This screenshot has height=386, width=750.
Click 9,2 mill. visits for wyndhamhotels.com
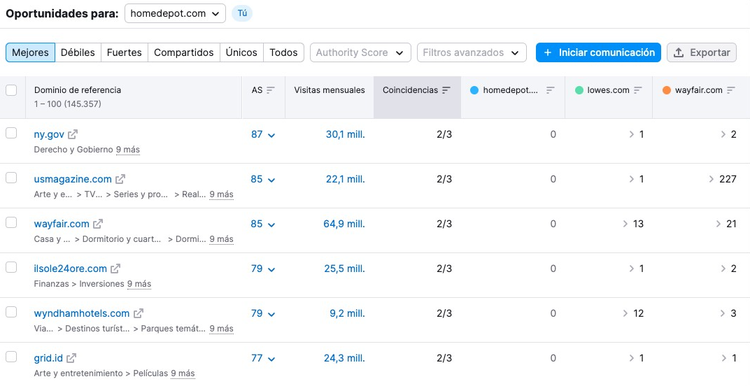347,314
